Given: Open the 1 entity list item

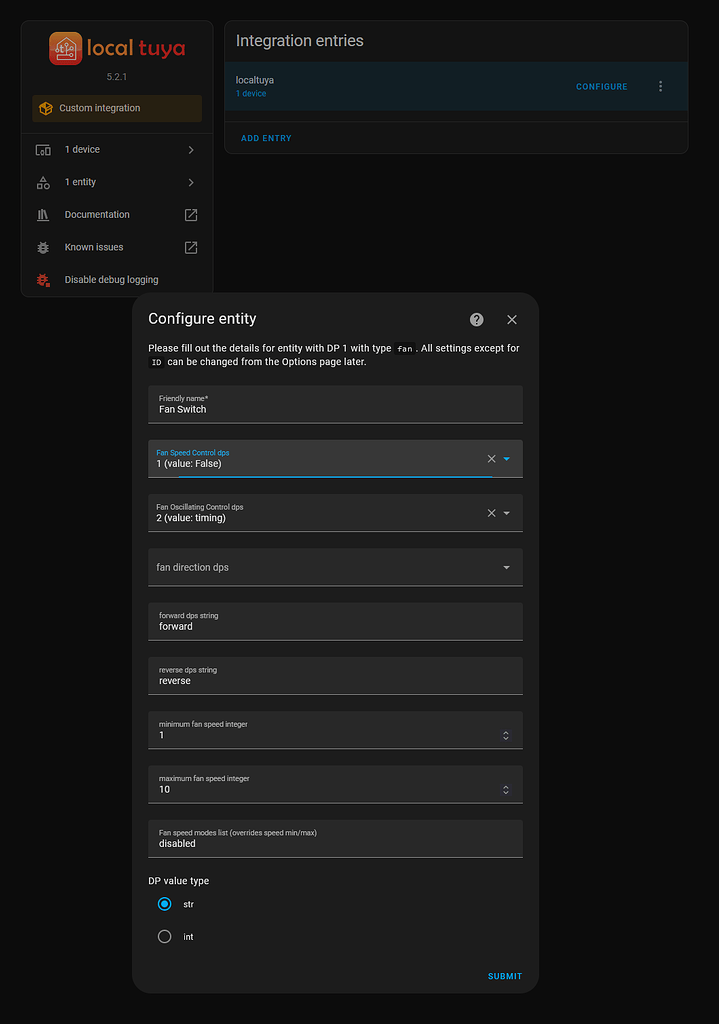Looking at the screenshot, I should (117, 183).
